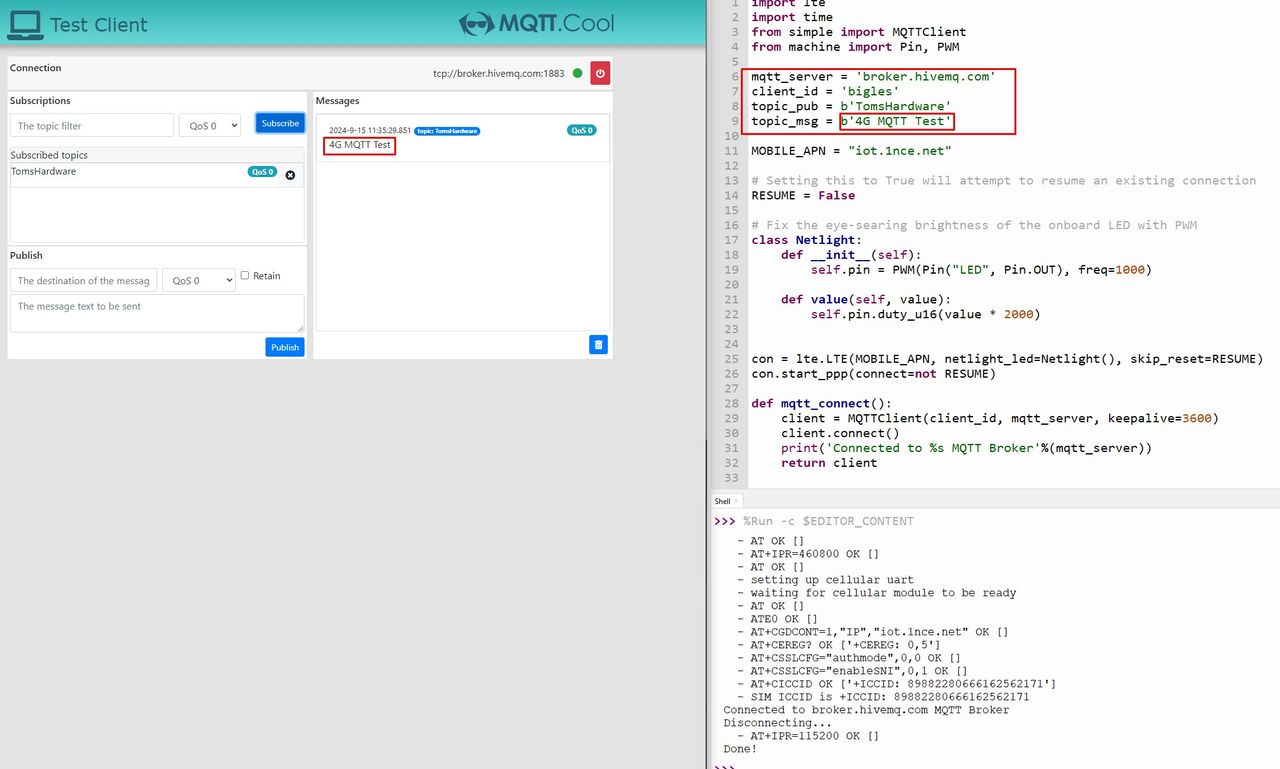Click the Messages panel heading
1280x769 pixels.
tap(337, 101)
